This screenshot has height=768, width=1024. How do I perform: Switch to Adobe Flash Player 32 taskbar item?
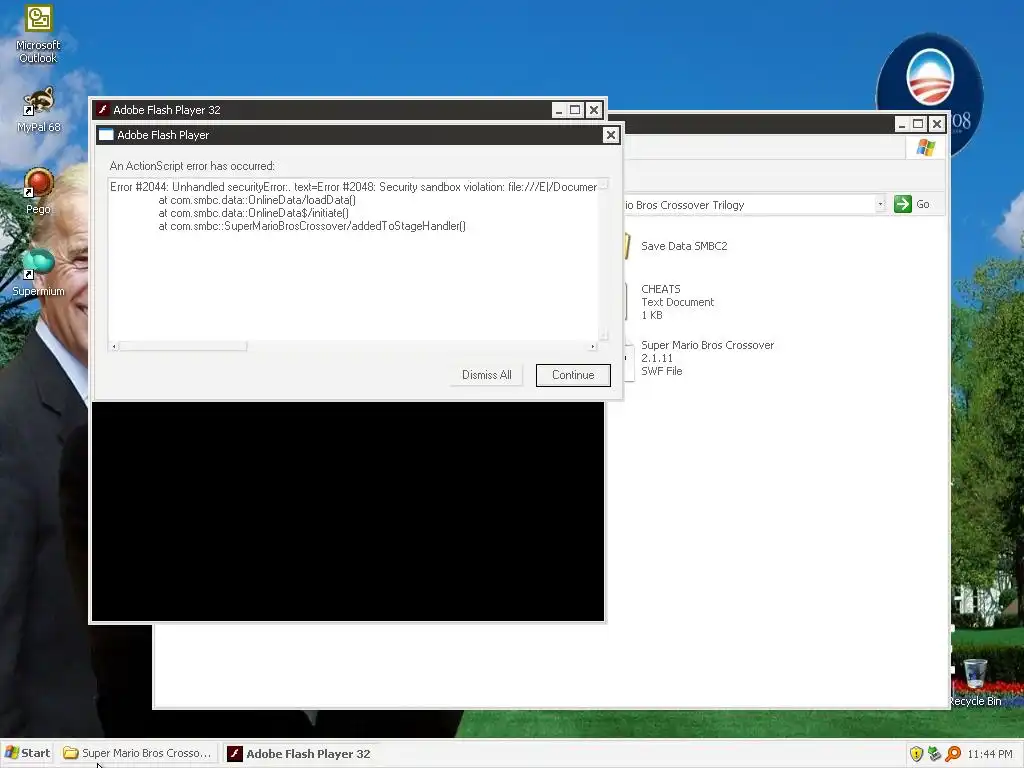[x=299, y=754]
